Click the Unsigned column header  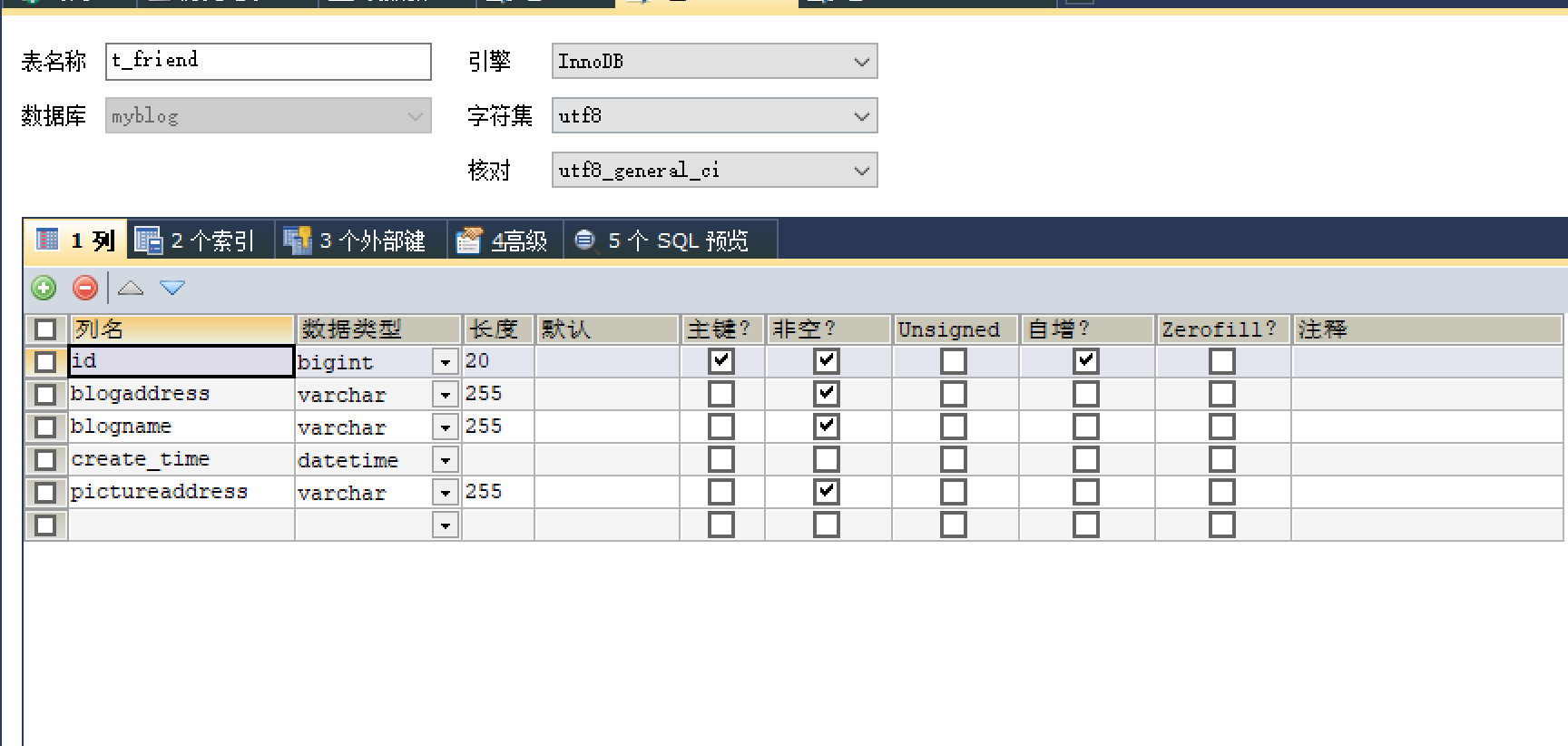[956, 329]
